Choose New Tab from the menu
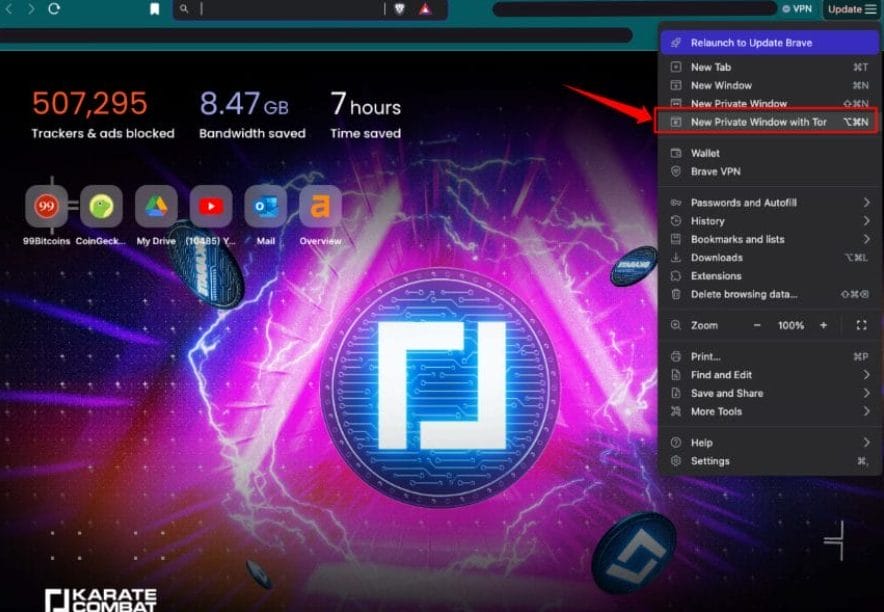This screenshot has width=884, height=612. coord(770,67)
